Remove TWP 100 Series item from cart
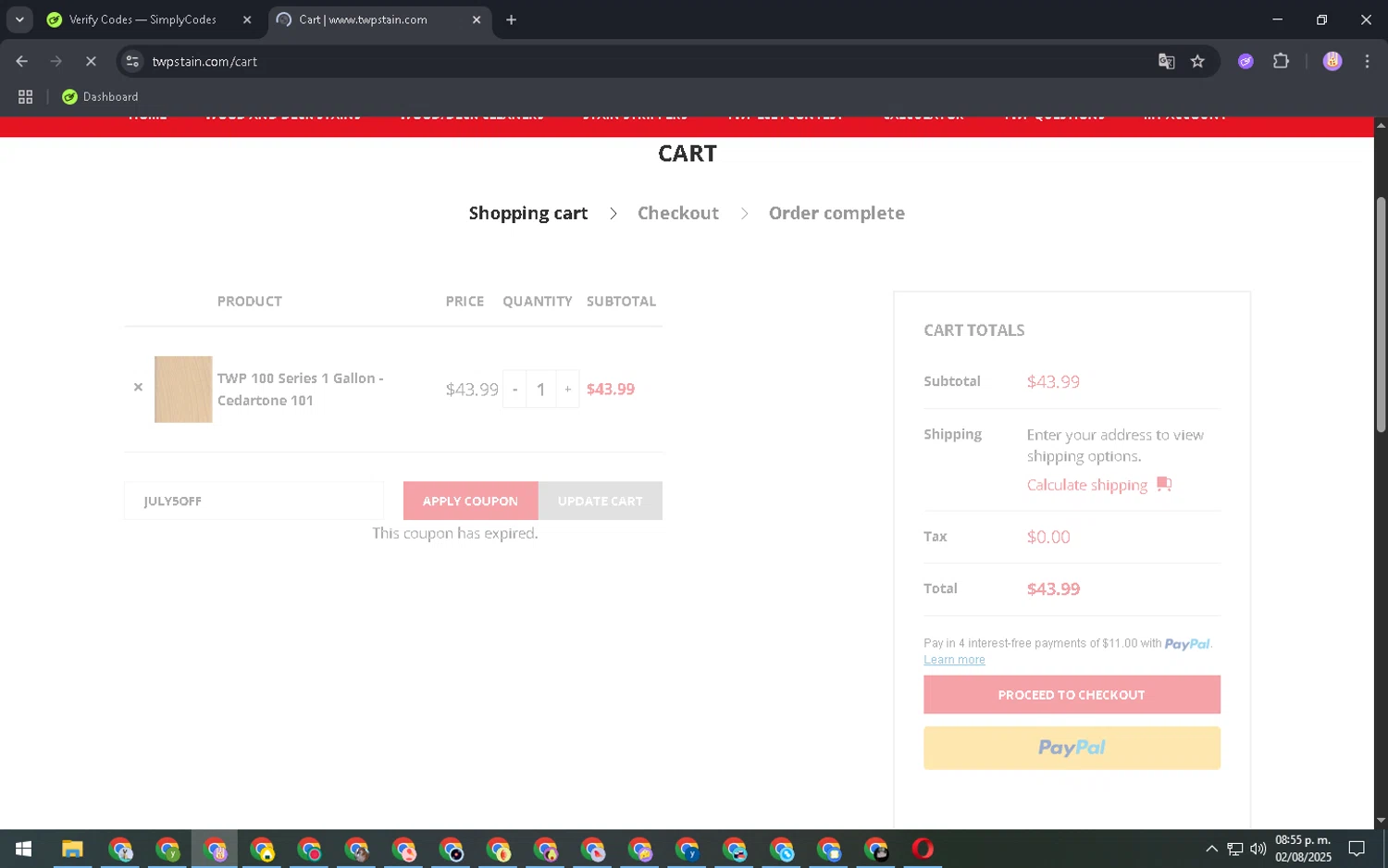This screenshot has height=868, width=1388. (x=138, y=388)
